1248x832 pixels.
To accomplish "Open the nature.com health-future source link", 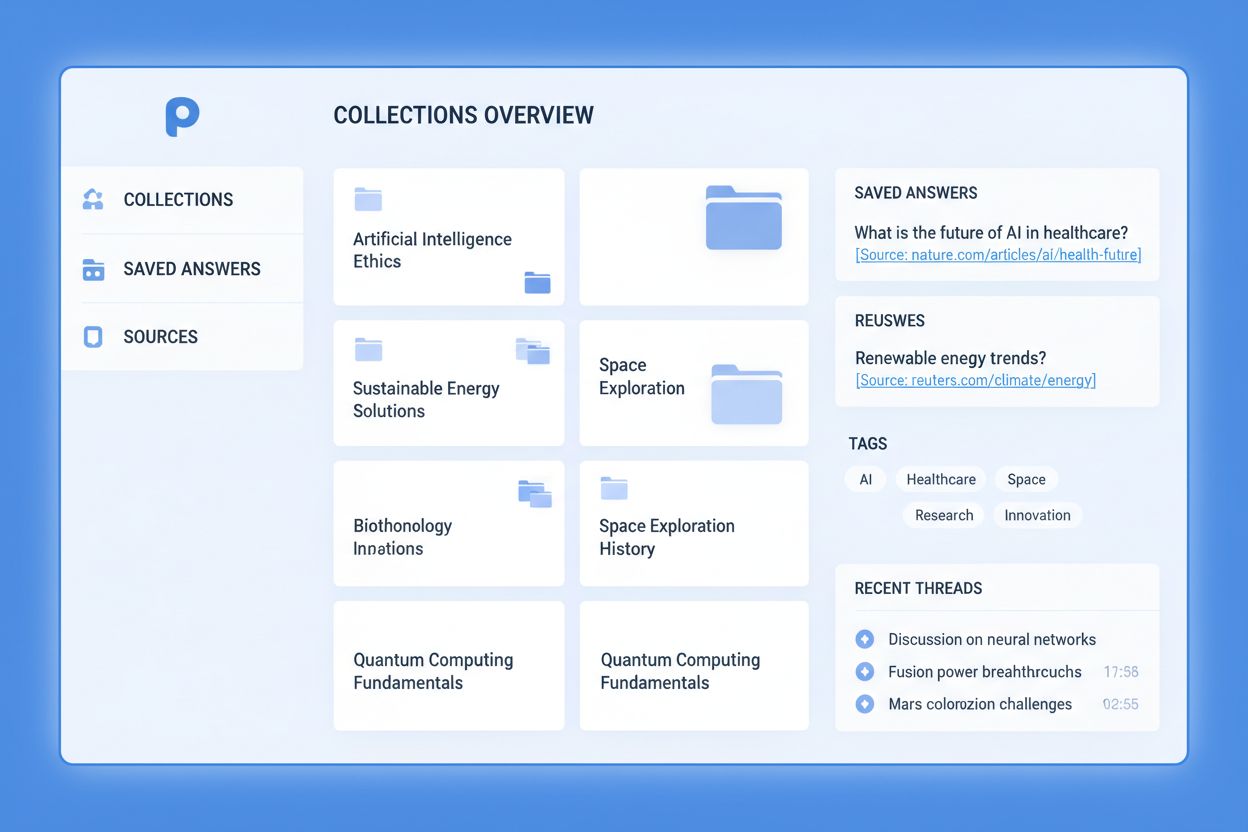I will tap(997, 255).
